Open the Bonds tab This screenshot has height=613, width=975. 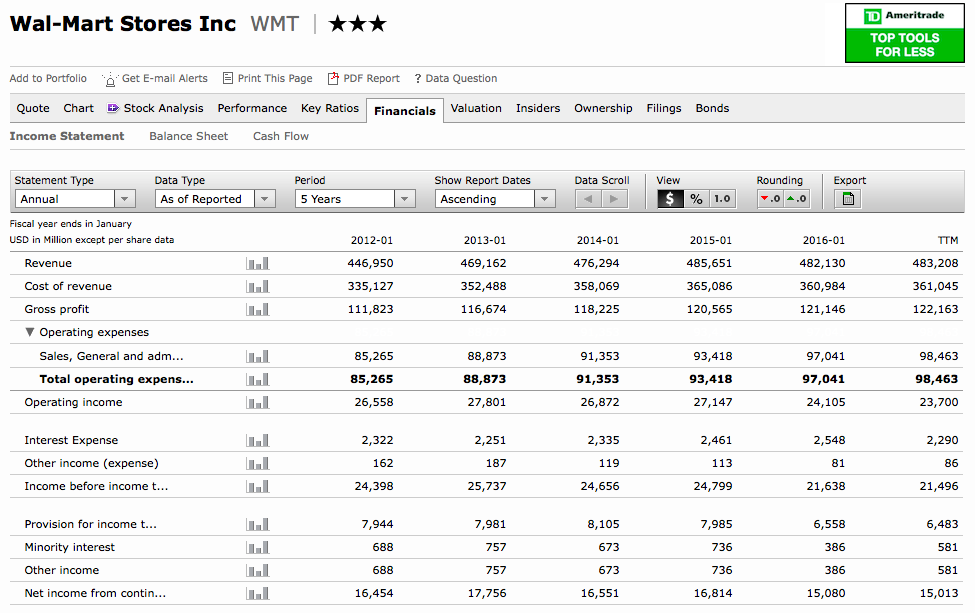coord(712,108)
